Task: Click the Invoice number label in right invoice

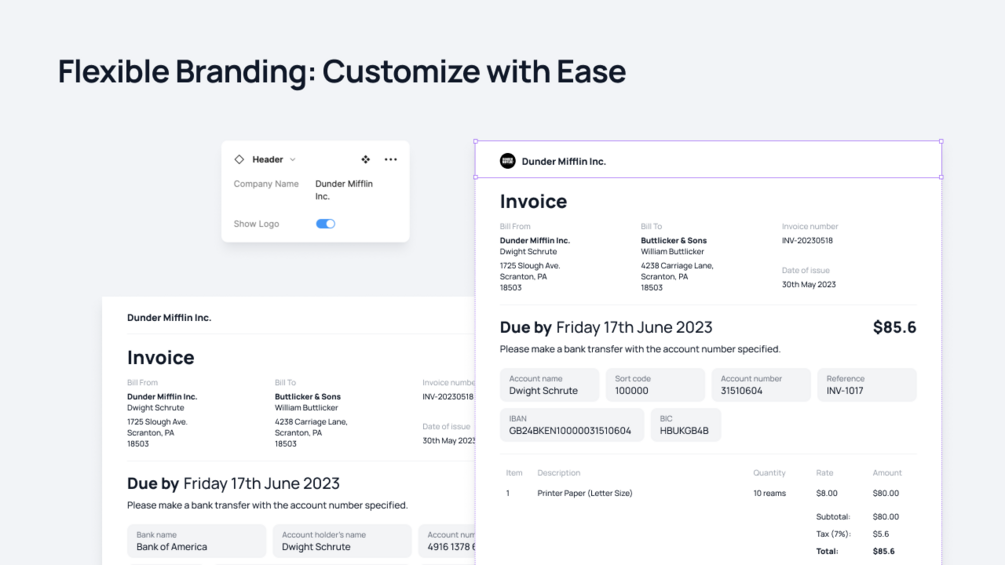Action: [810, 227]
